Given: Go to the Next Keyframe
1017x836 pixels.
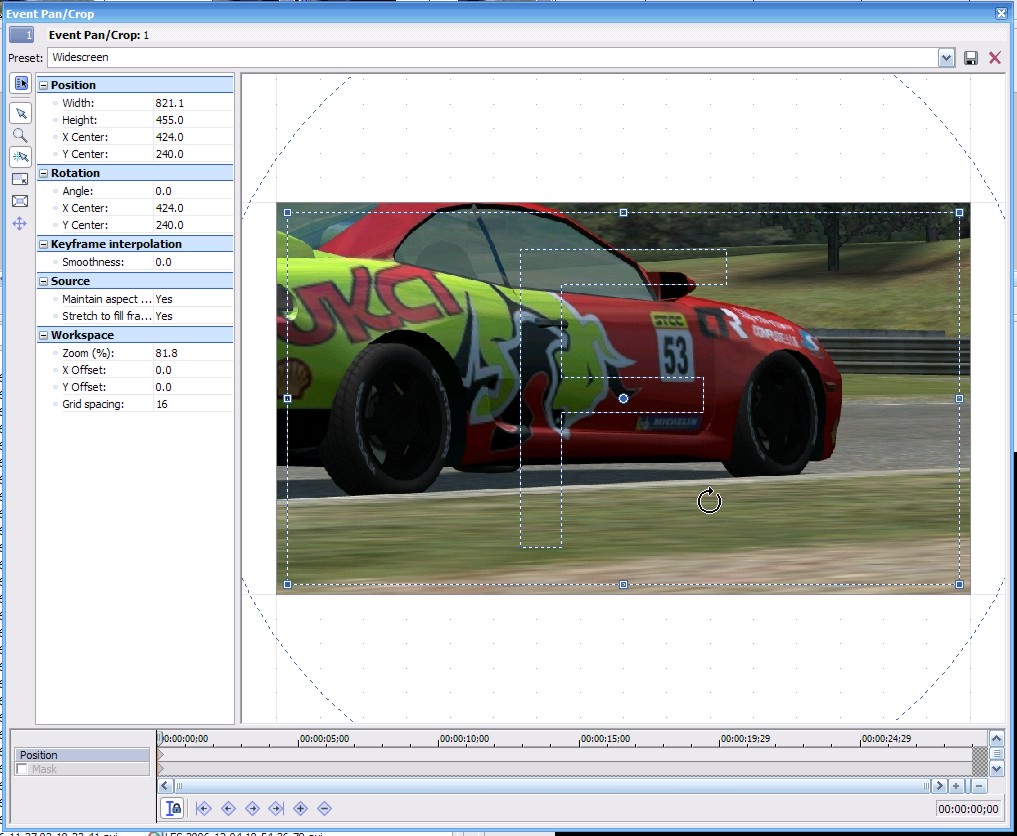Looking at the screenshot, I should (252, 808).
